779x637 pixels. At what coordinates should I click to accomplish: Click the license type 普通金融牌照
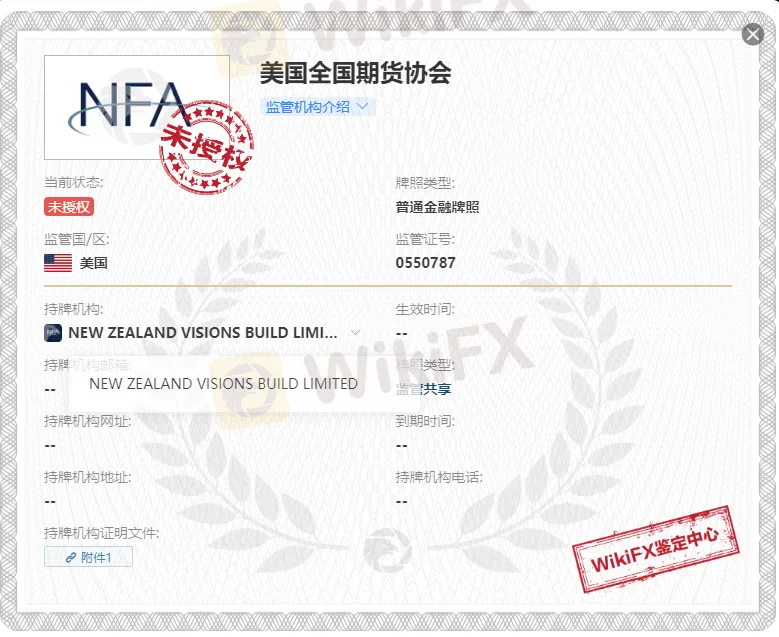[437, 207]
